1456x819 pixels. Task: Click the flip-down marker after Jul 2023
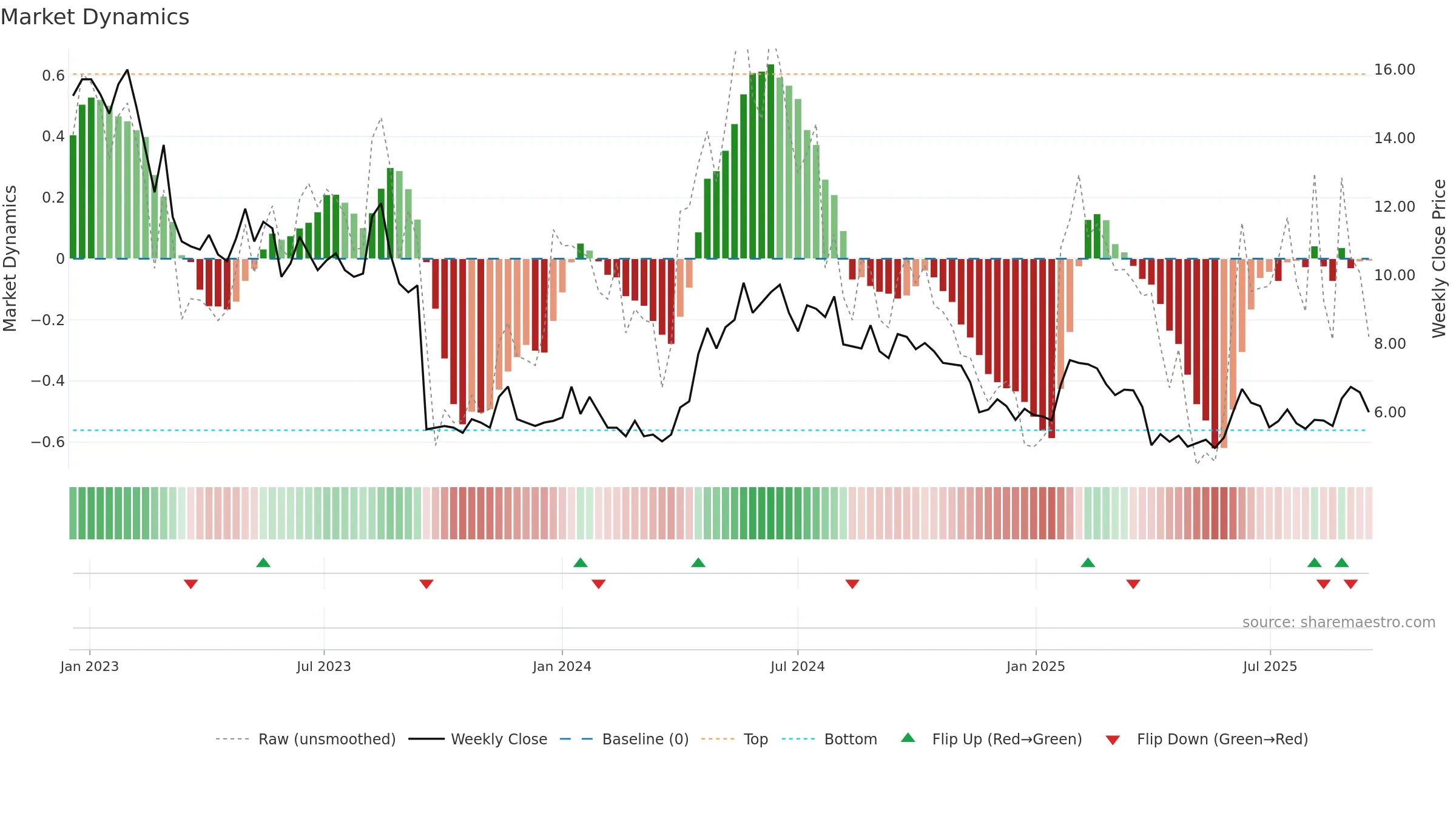pos(426,584)
